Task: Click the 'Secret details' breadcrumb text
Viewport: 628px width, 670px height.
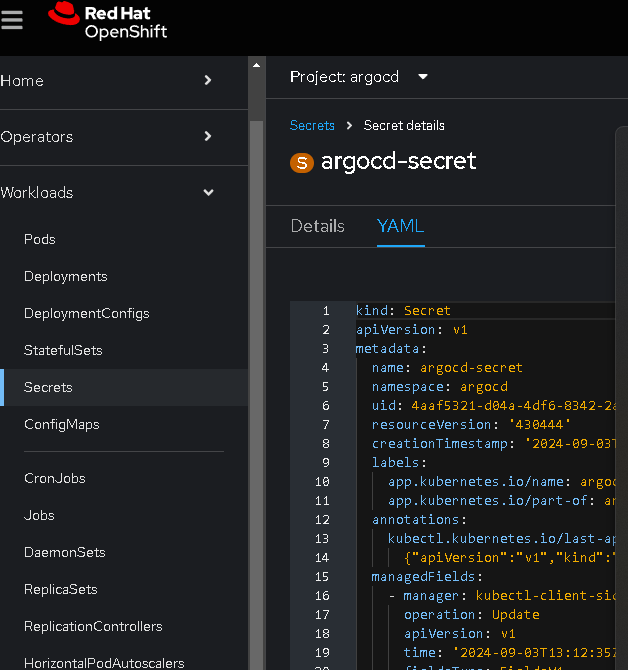Action: click(x=404, y=126)
